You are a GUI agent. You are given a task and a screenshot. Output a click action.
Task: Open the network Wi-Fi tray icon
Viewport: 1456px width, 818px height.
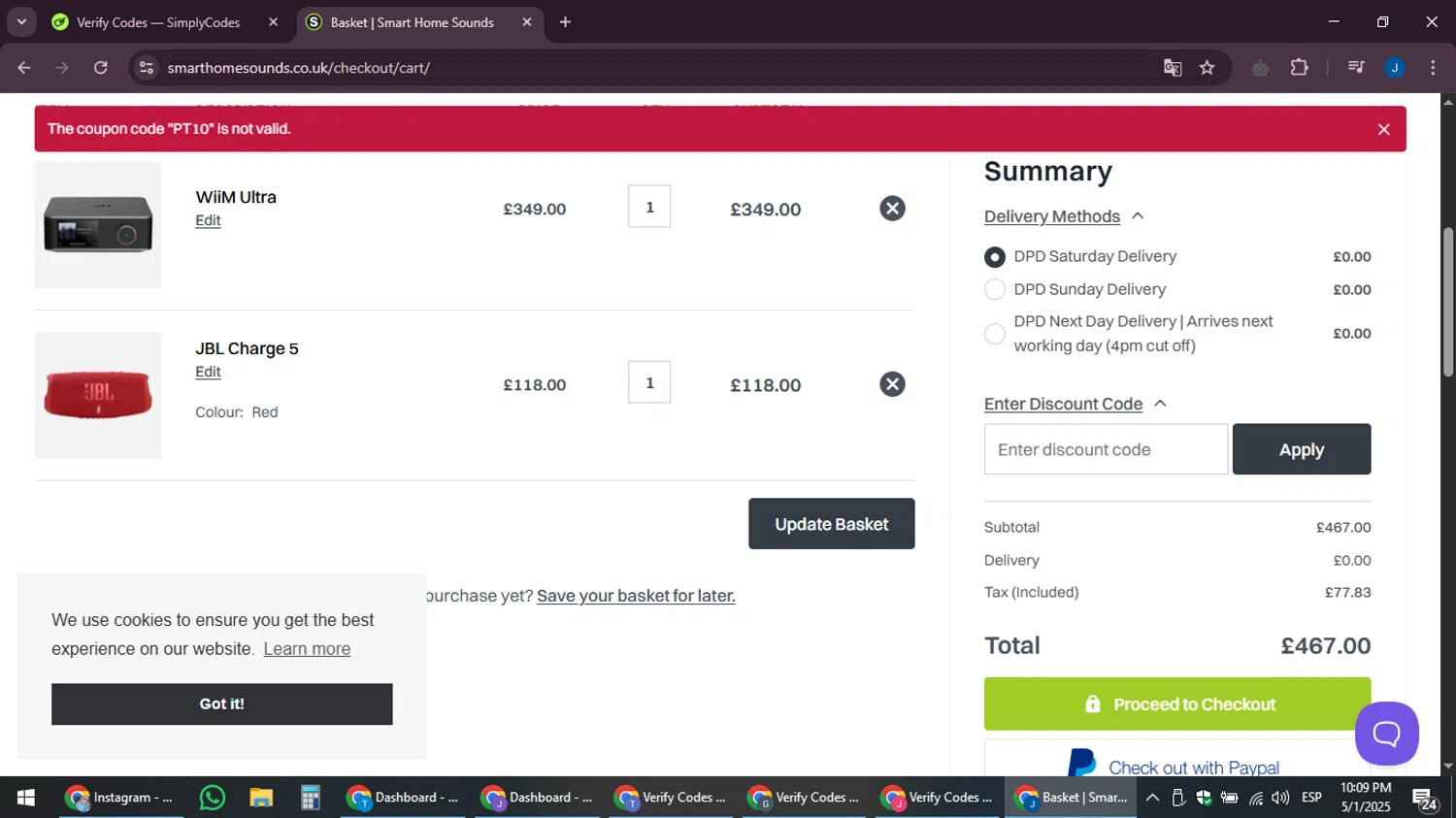click(x=1256, y=798)
